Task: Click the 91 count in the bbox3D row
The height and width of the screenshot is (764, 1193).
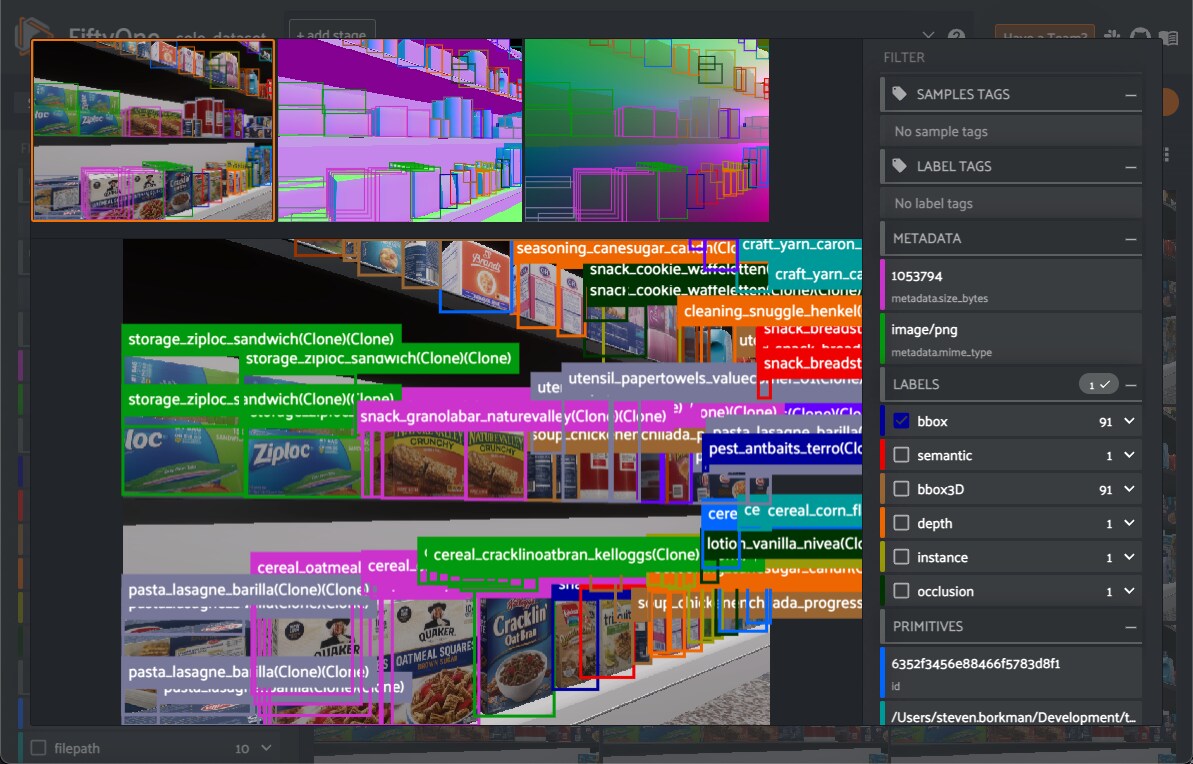Action: click(x=1106, y=490)
